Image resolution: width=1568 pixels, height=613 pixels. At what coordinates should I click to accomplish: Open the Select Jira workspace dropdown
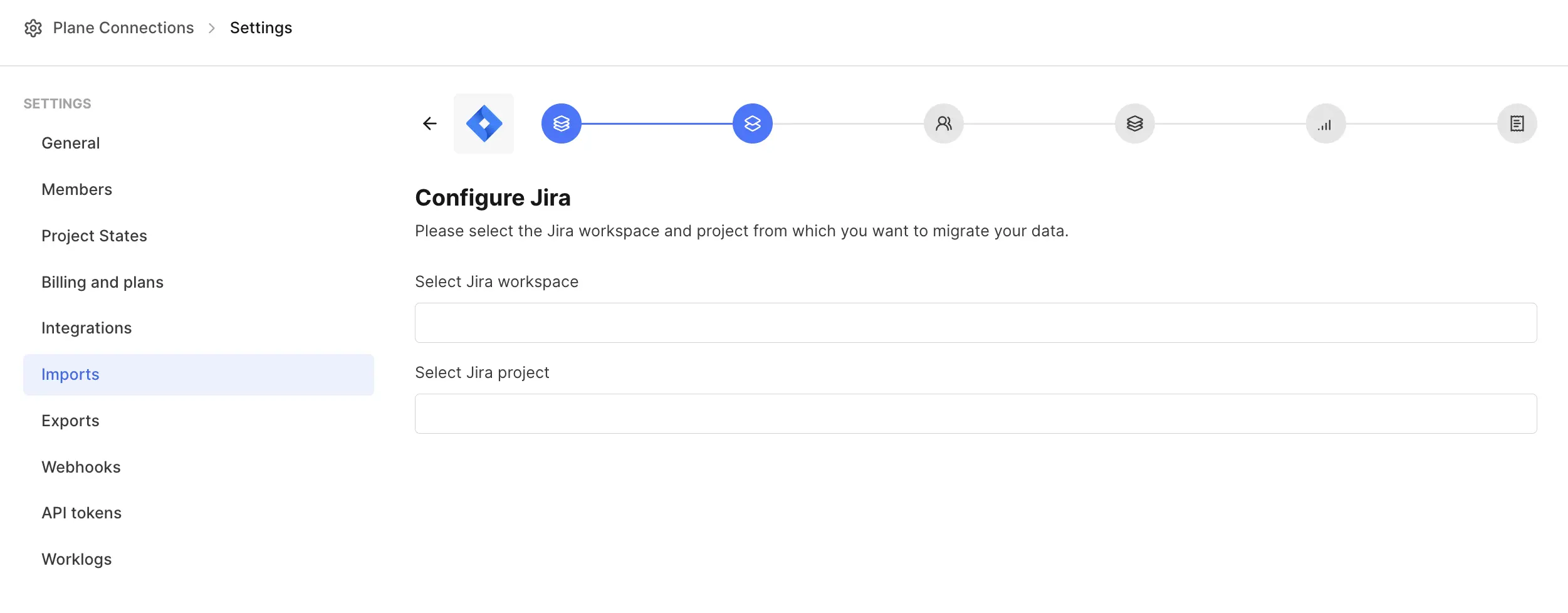pyautogui.click(x=976, y=323)
